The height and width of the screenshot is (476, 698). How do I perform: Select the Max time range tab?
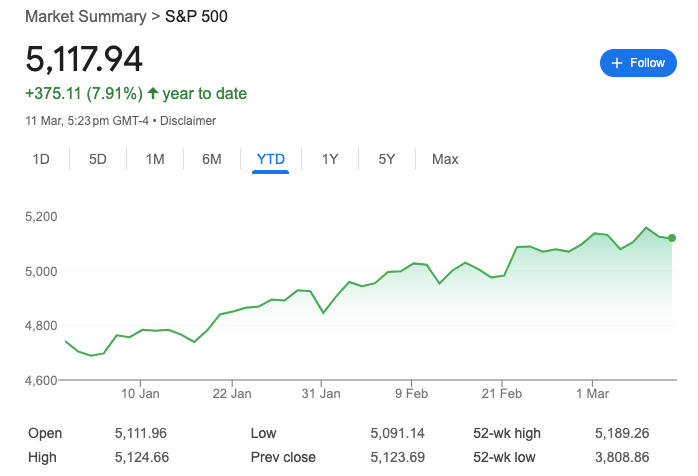(x=445, y=159)
